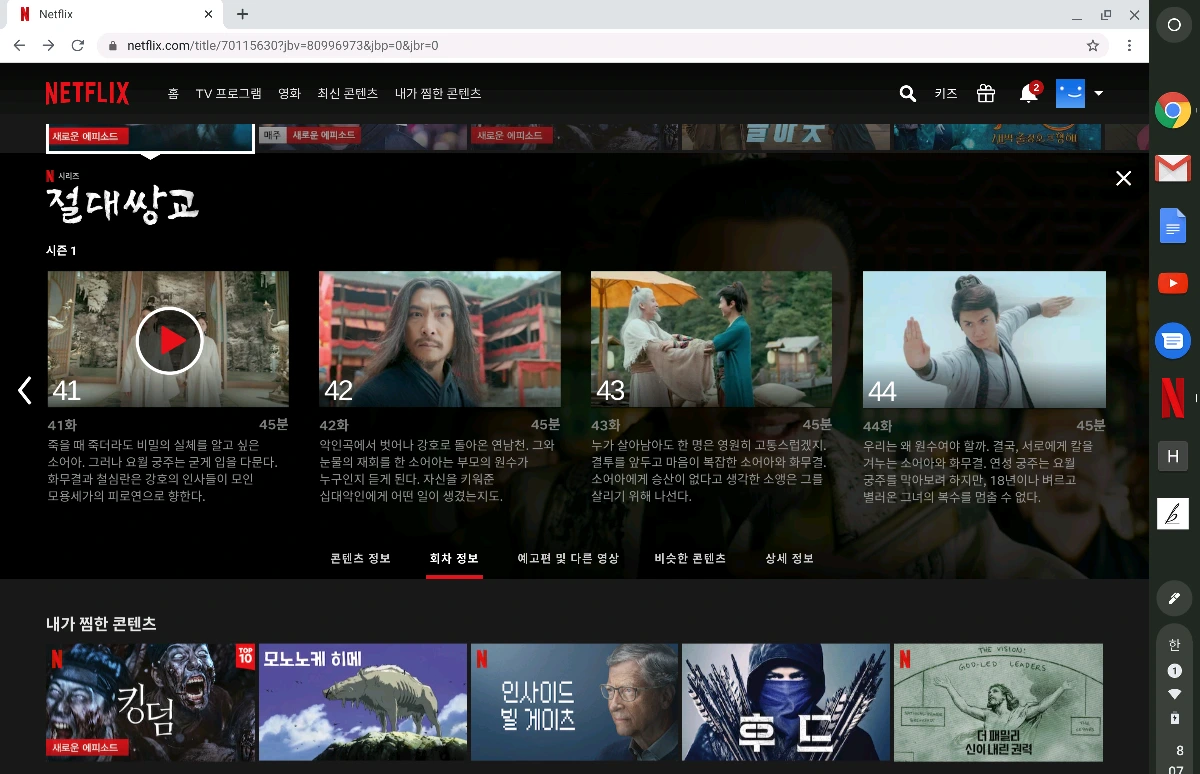Open a new Chrome tab

coord(242,14)
